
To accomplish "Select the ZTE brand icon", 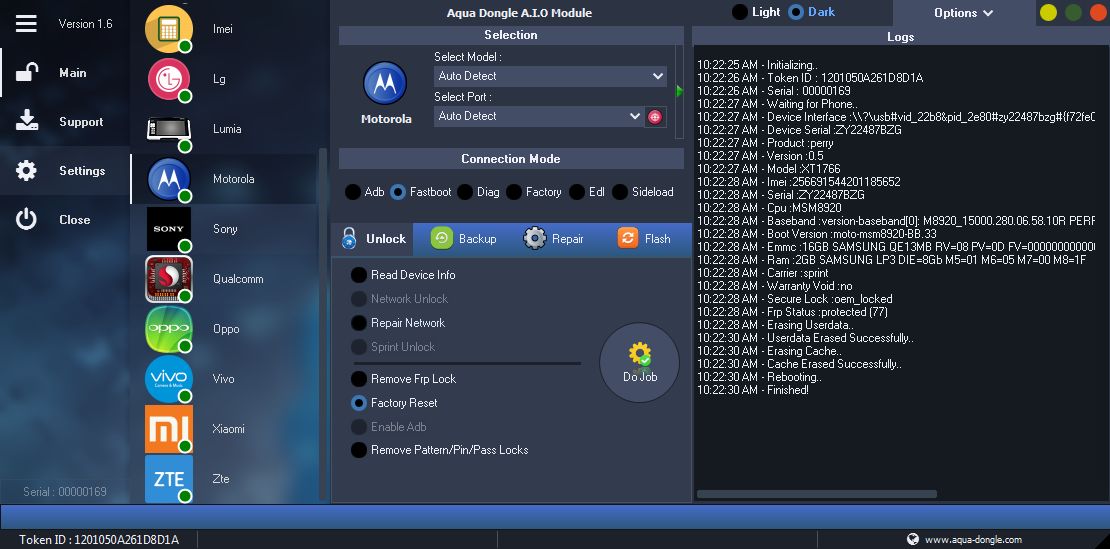I will [x=168, y=479].
